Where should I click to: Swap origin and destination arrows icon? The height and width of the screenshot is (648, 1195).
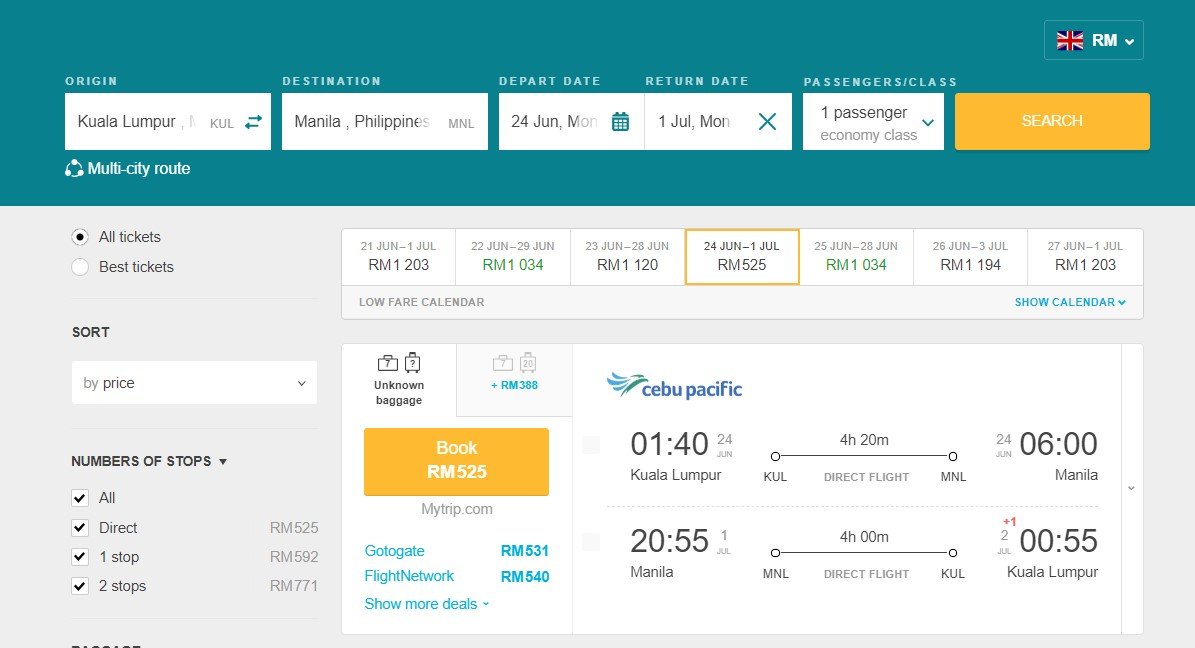click(253, 121)
